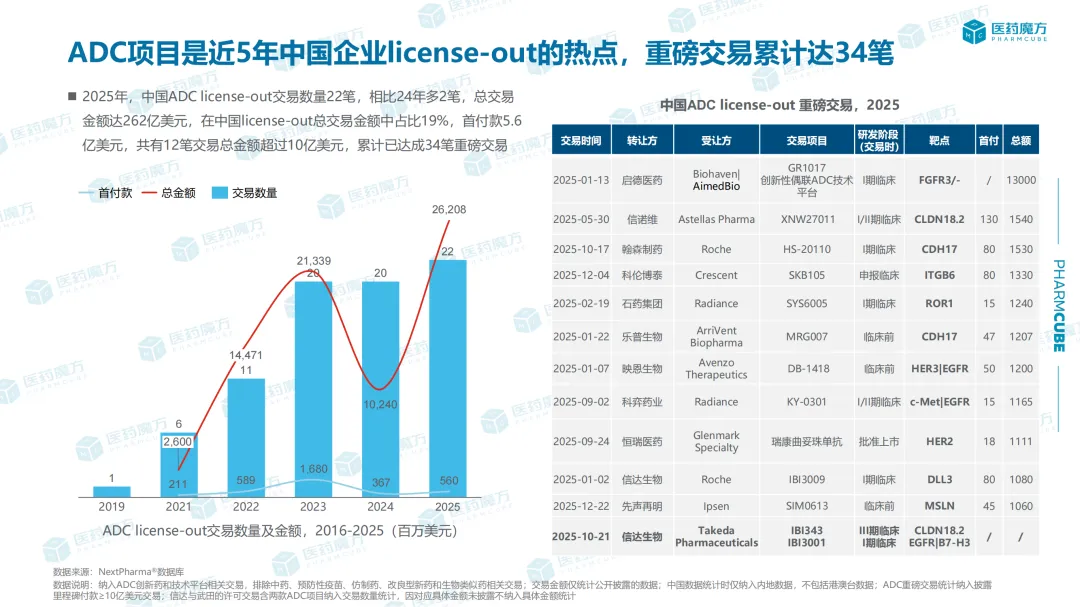Click the 总金额 red legend line
This screenshot has width=1080, height=607.
pos(149,193)
